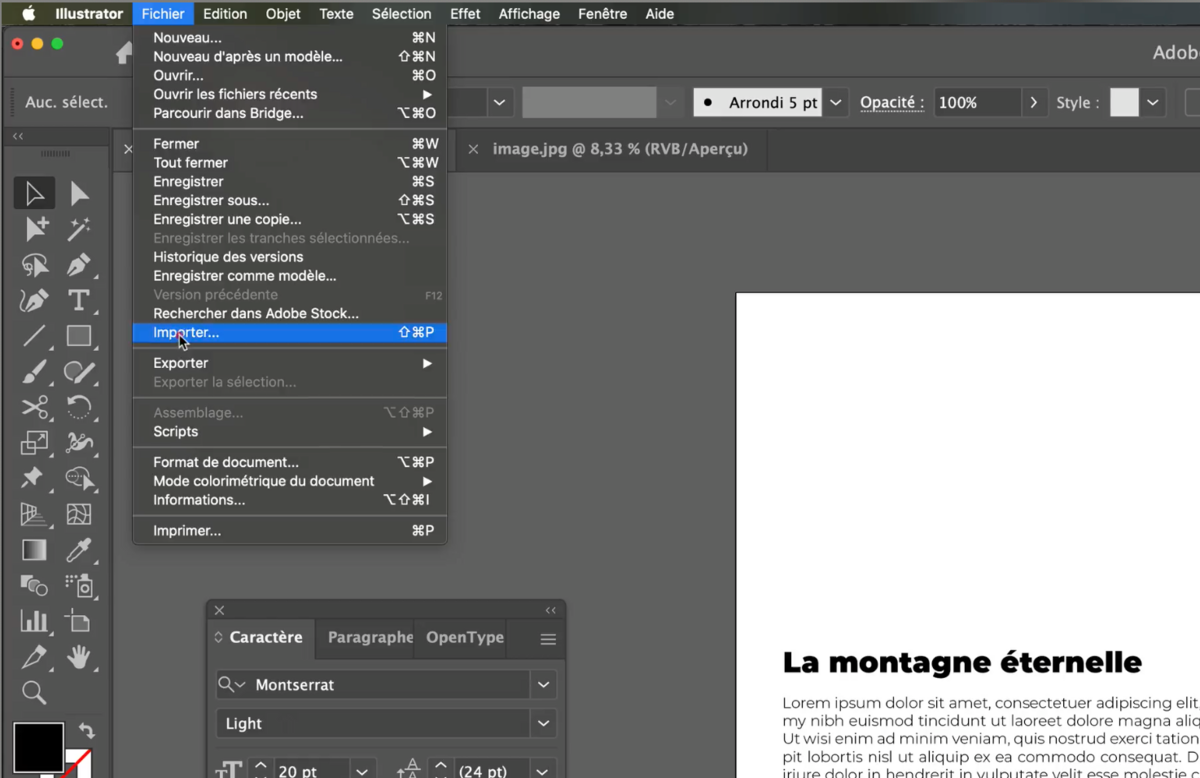The width and height of the screenshot is (1200, 778).
Task: Select the Rectangle tool
Action: (79, 336)
